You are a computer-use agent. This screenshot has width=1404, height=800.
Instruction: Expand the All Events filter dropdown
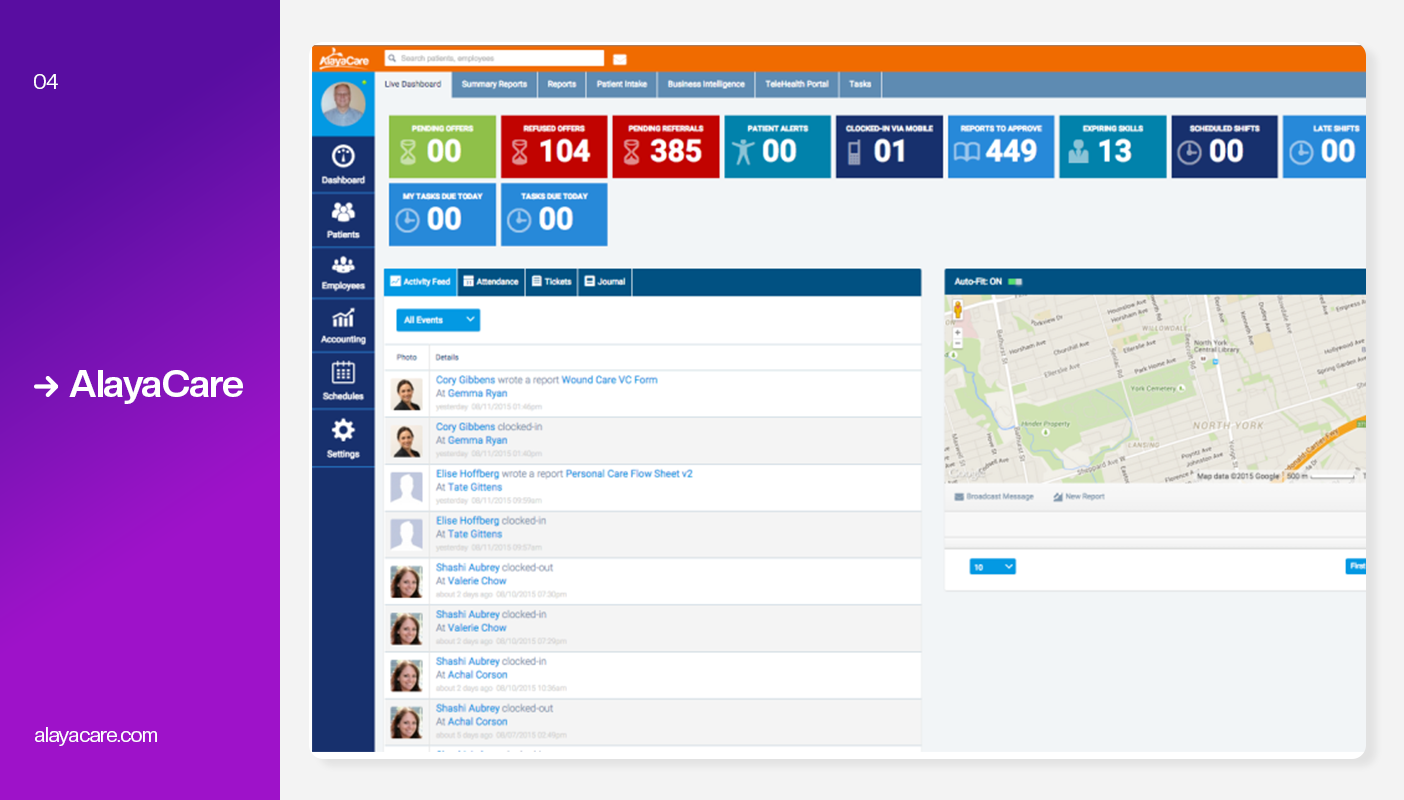(x=438, y=320)
